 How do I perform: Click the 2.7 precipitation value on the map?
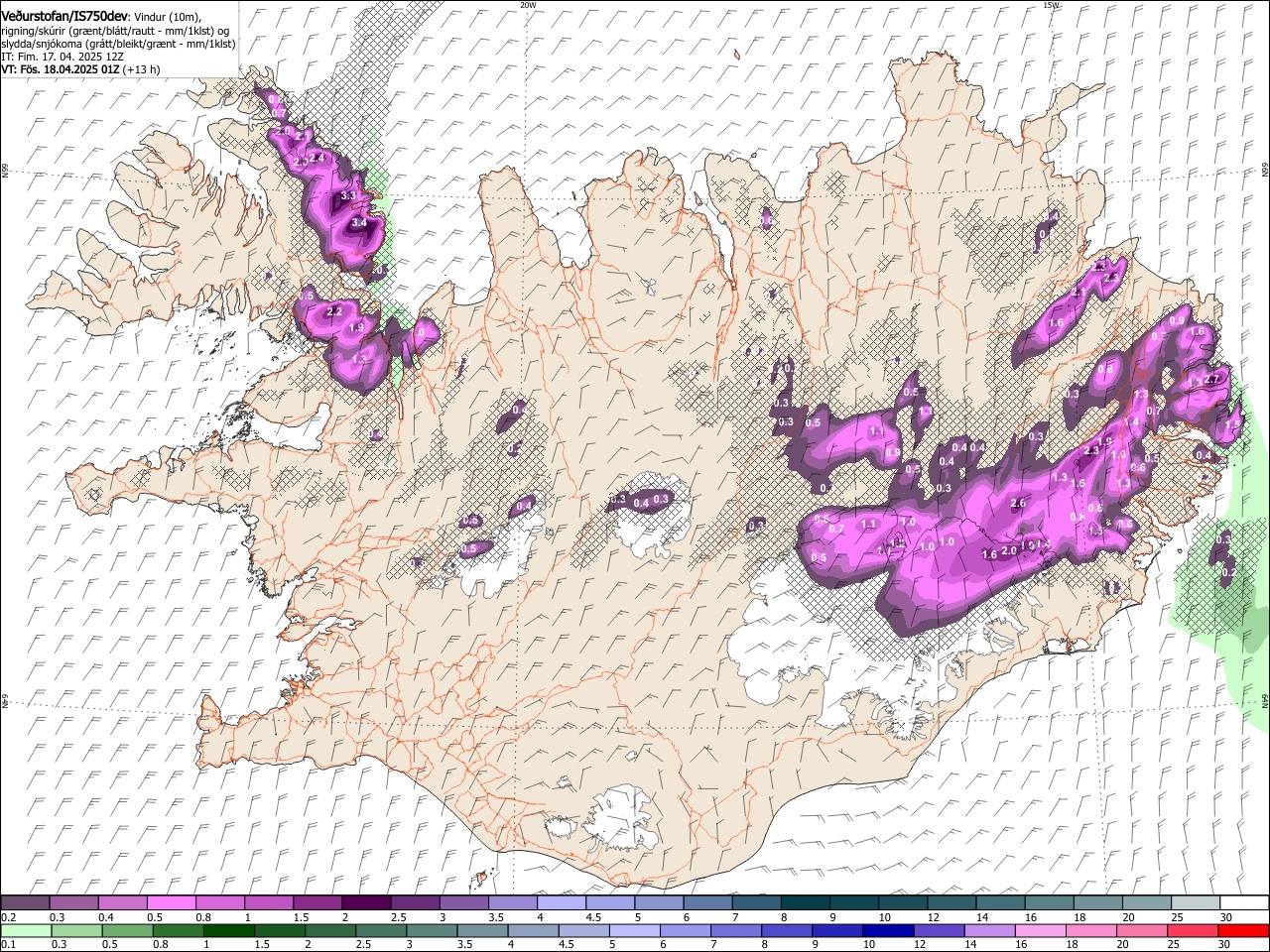(1211, 379)
